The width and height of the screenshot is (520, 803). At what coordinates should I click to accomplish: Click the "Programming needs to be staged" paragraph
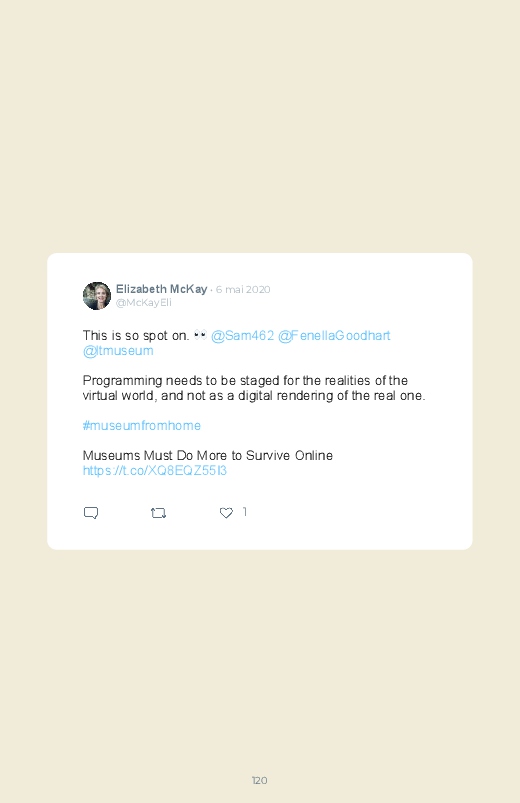tap(254, 388)
